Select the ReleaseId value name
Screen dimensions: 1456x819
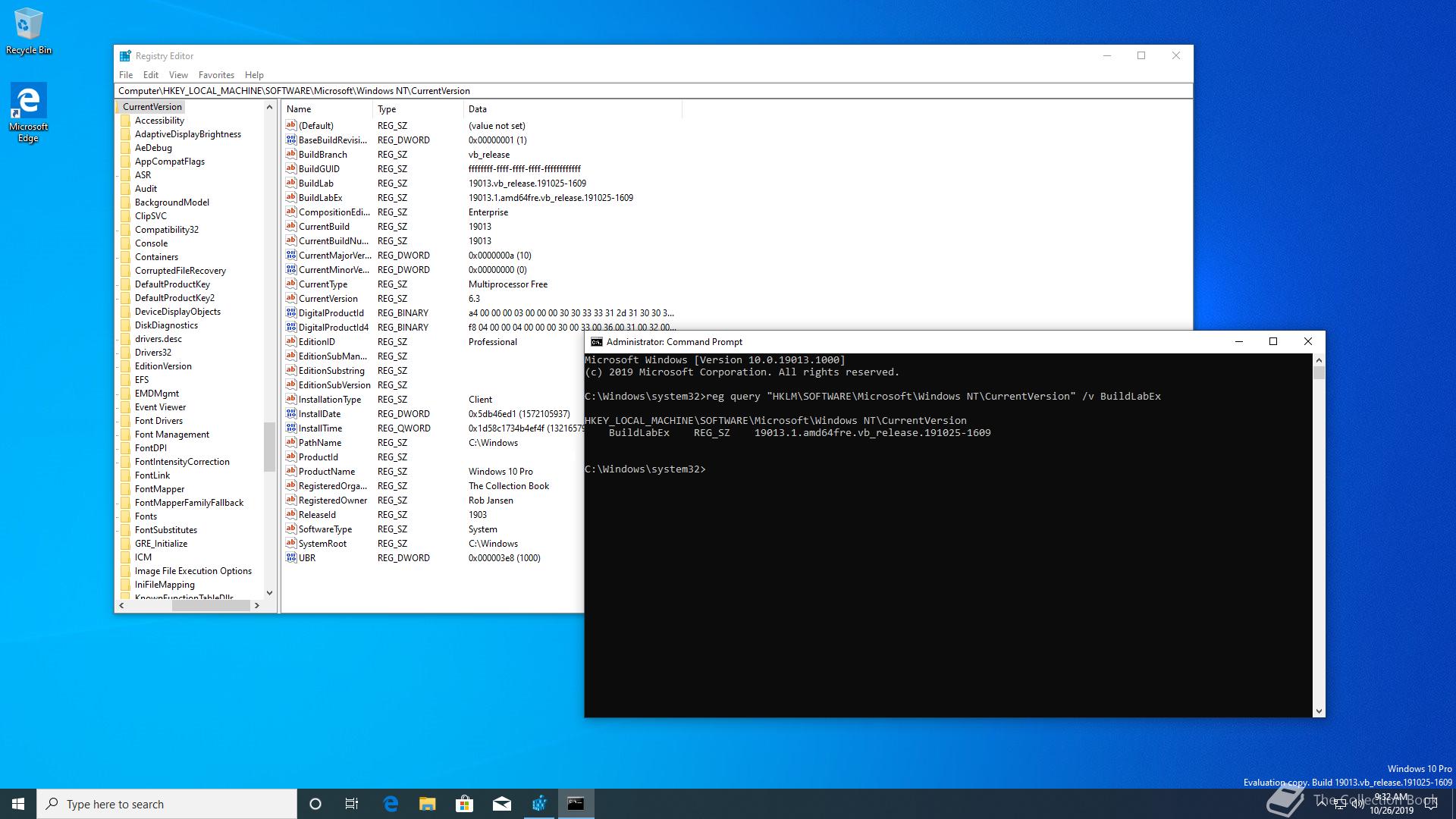click(x=317, y=515)
